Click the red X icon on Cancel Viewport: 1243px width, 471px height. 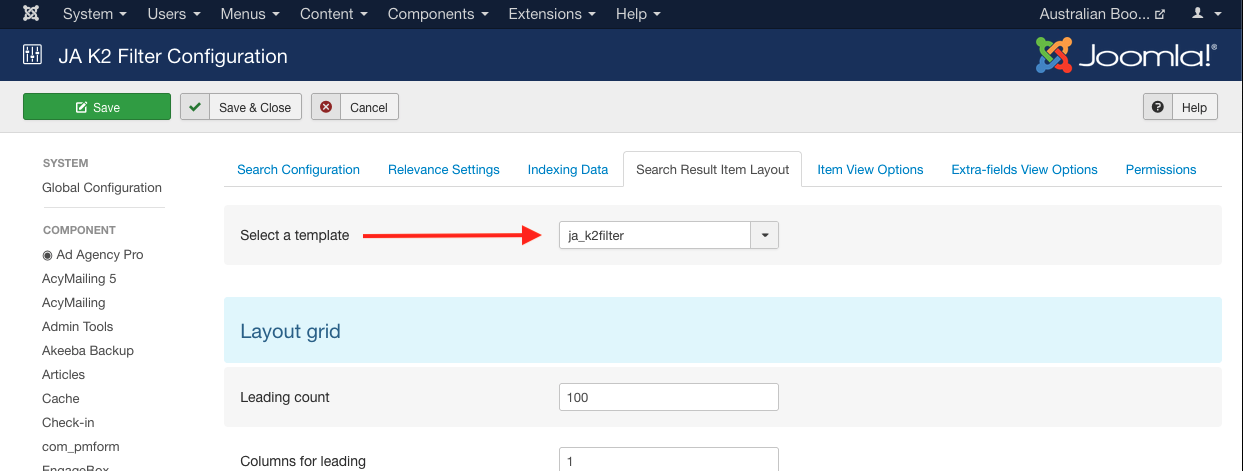(326, 107)
